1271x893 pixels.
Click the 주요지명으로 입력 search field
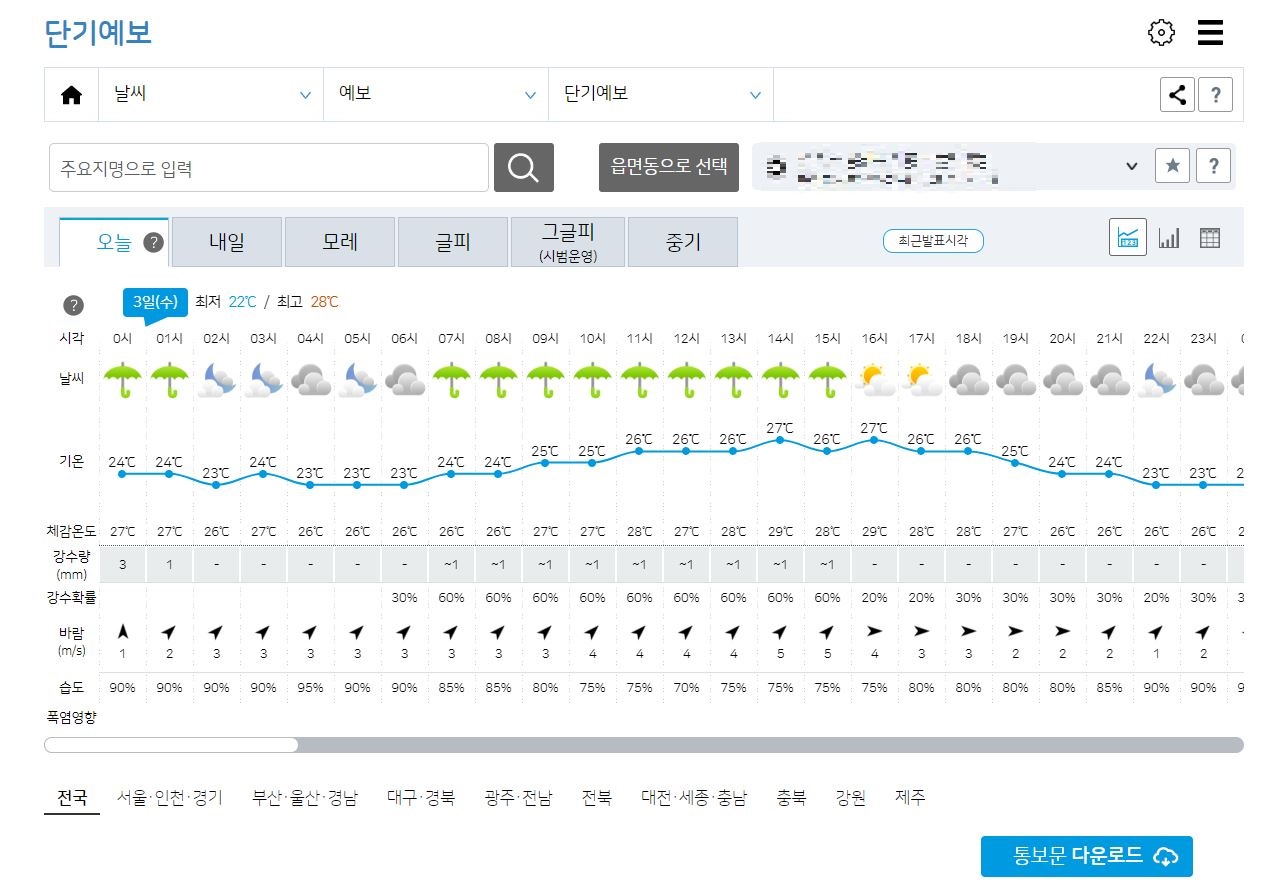[x=268, y=167]
